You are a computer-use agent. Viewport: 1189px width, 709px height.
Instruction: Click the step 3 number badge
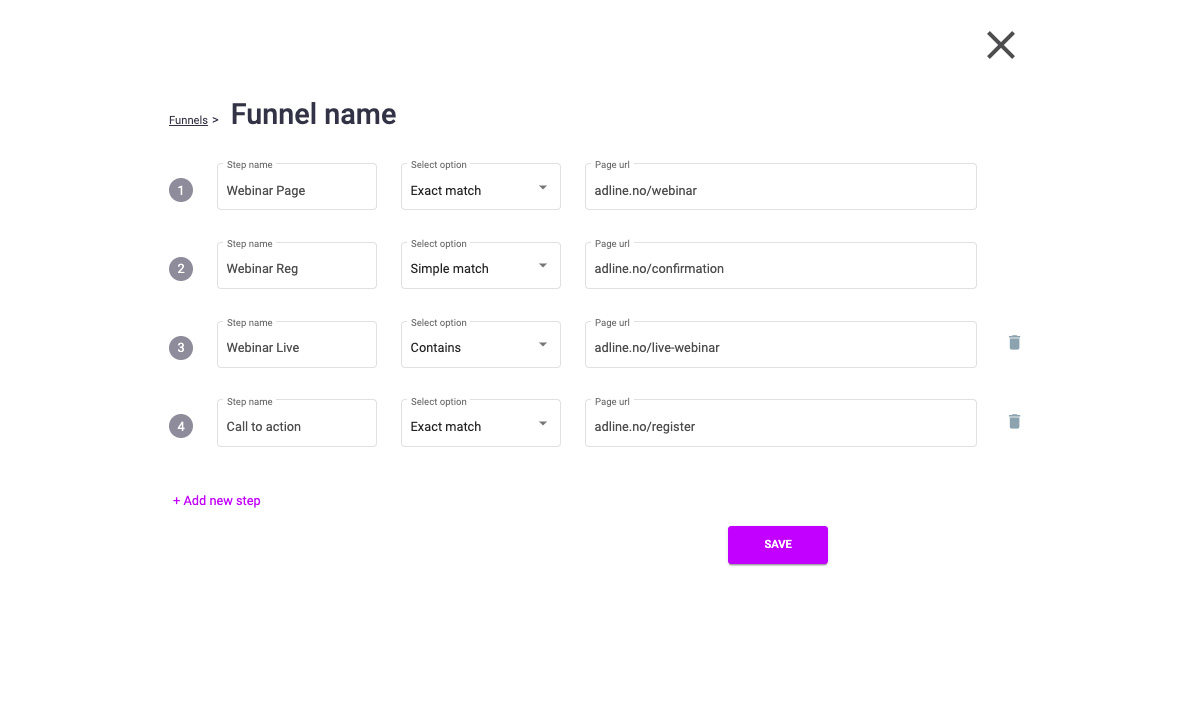coord(181,348)
